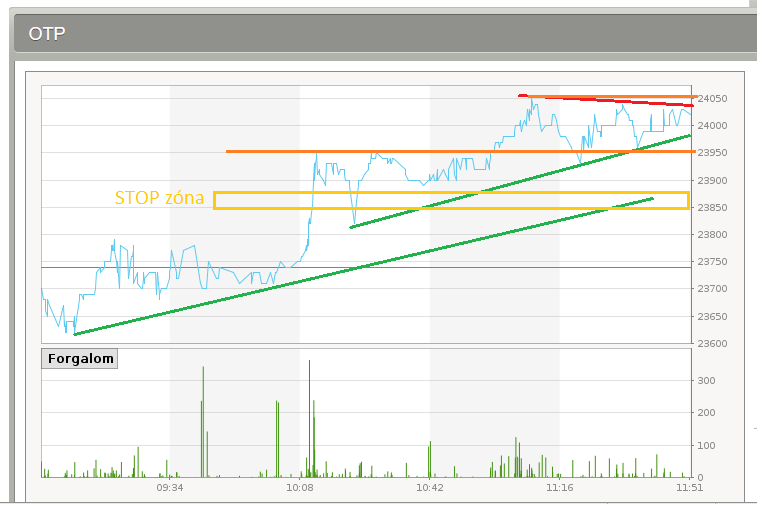Click the 10:42 time axis label

[430, 488]
